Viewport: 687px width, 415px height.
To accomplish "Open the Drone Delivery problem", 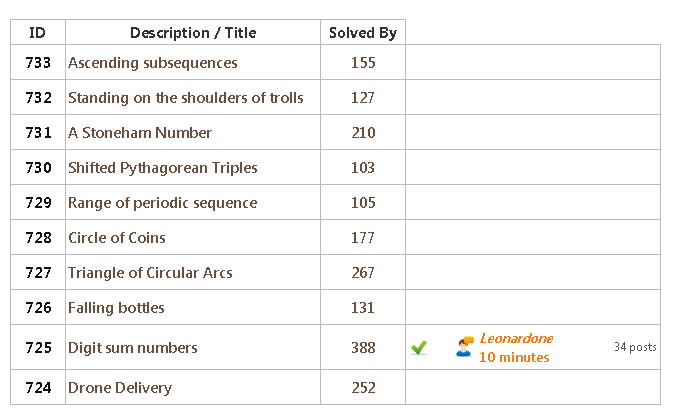I will (120, 388).
